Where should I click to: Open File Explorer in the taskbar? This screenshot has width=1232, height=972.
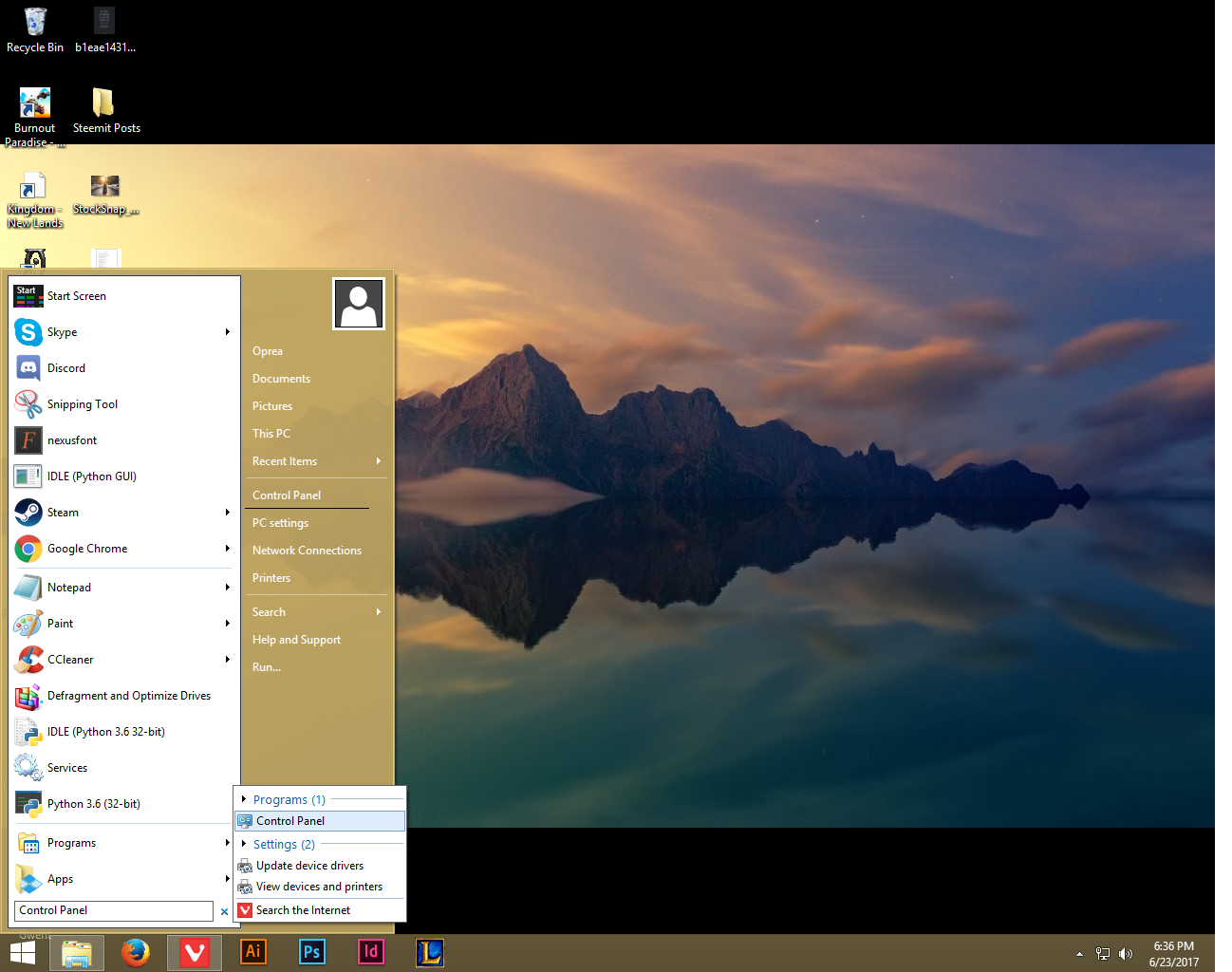click(x=77, y=953)
